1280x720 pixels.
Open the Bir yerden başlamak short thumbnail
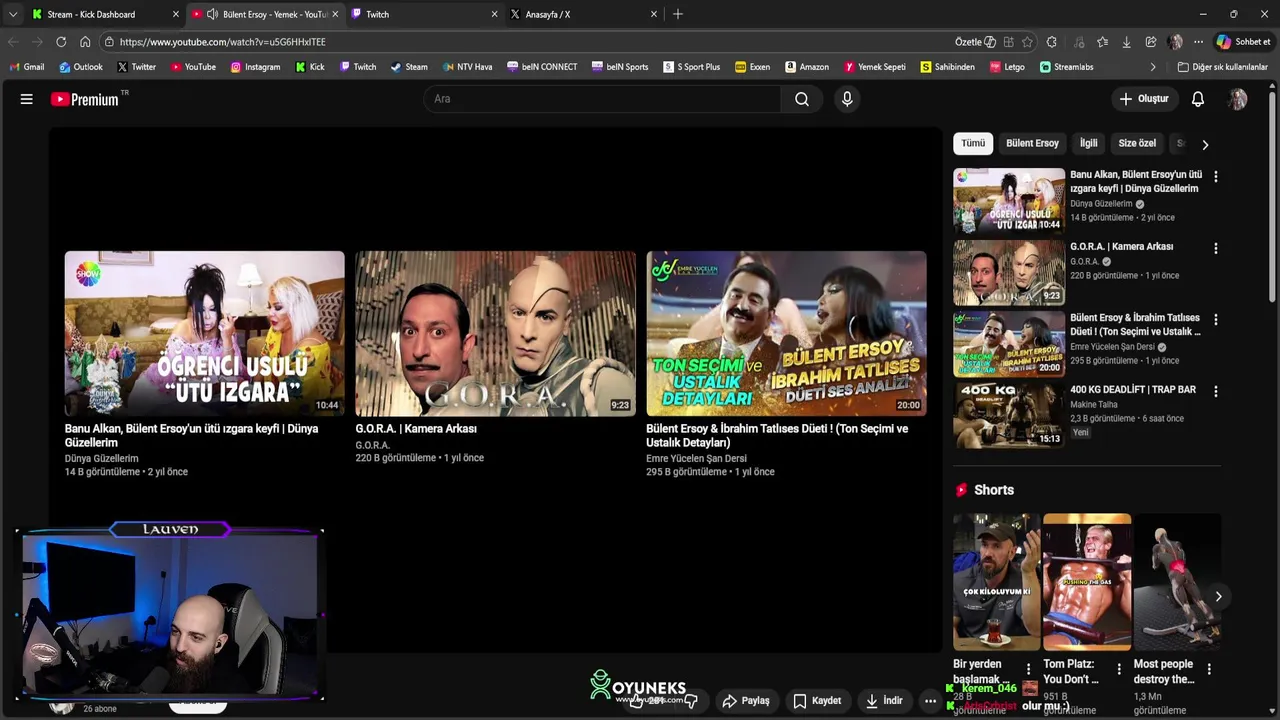pyautogui.click(x=996, y=582)
